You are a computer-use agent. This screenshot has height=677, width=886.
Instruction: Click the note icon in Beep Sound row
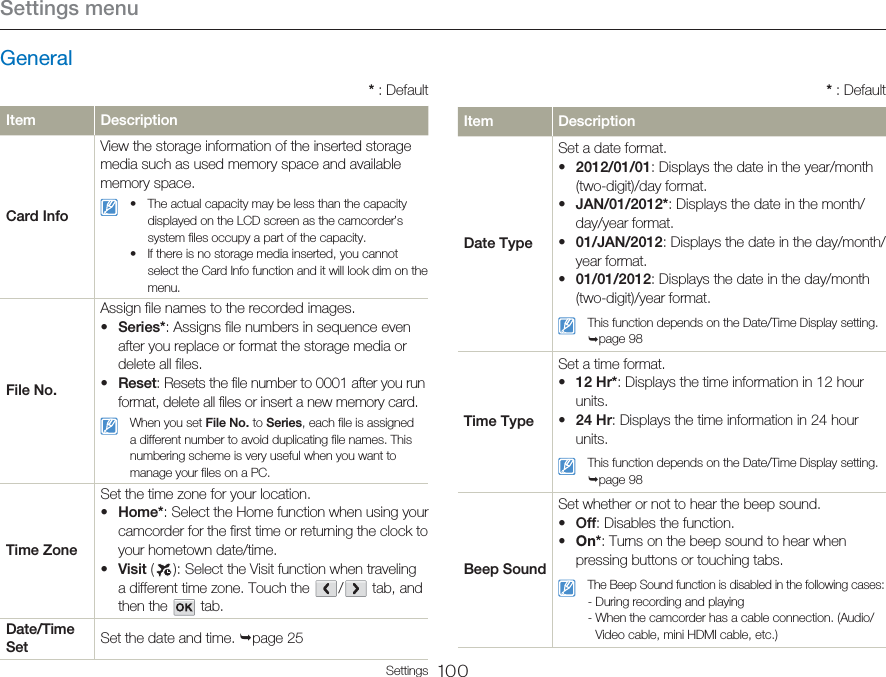coord(567,588)
